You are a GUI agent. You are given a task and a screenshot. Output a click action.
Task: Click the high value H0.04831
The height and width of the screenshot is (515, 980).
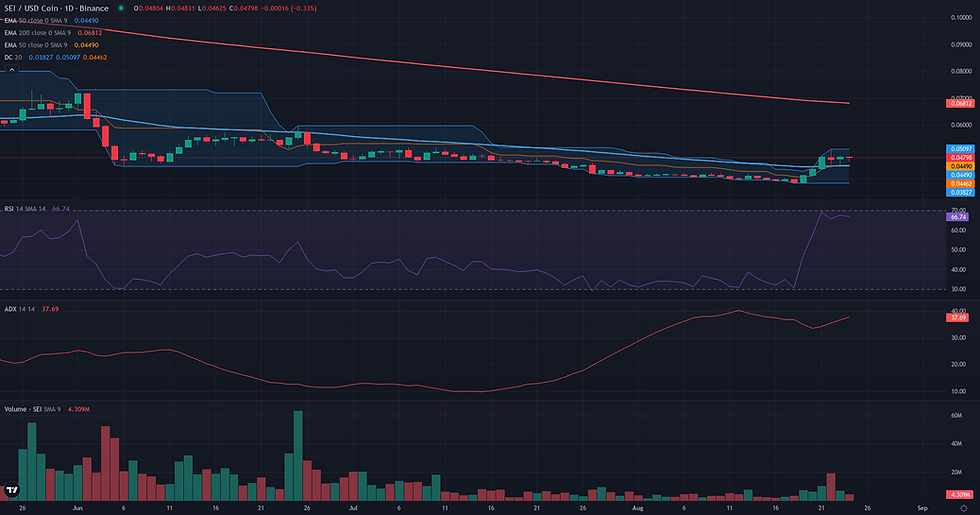click(179, 8)
